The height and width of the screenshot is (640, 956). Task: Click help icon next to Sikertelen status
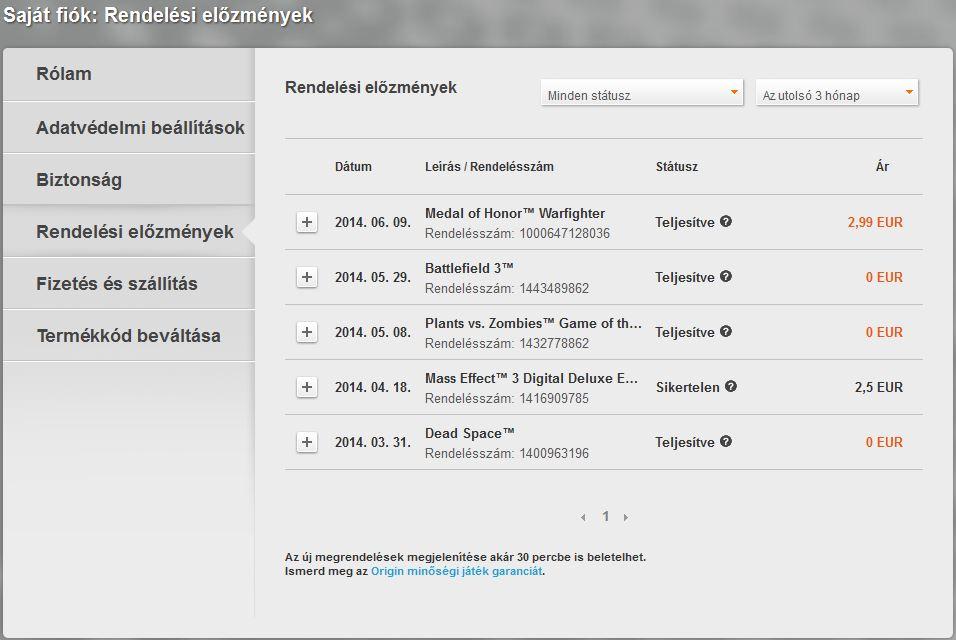[731, 386]
